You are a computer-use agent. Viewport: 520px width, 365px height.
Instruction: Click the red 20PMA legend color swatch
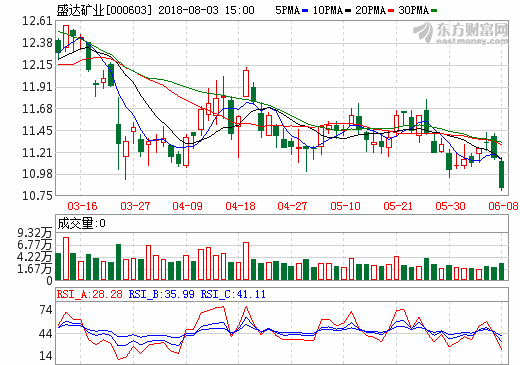pos(391,11)
